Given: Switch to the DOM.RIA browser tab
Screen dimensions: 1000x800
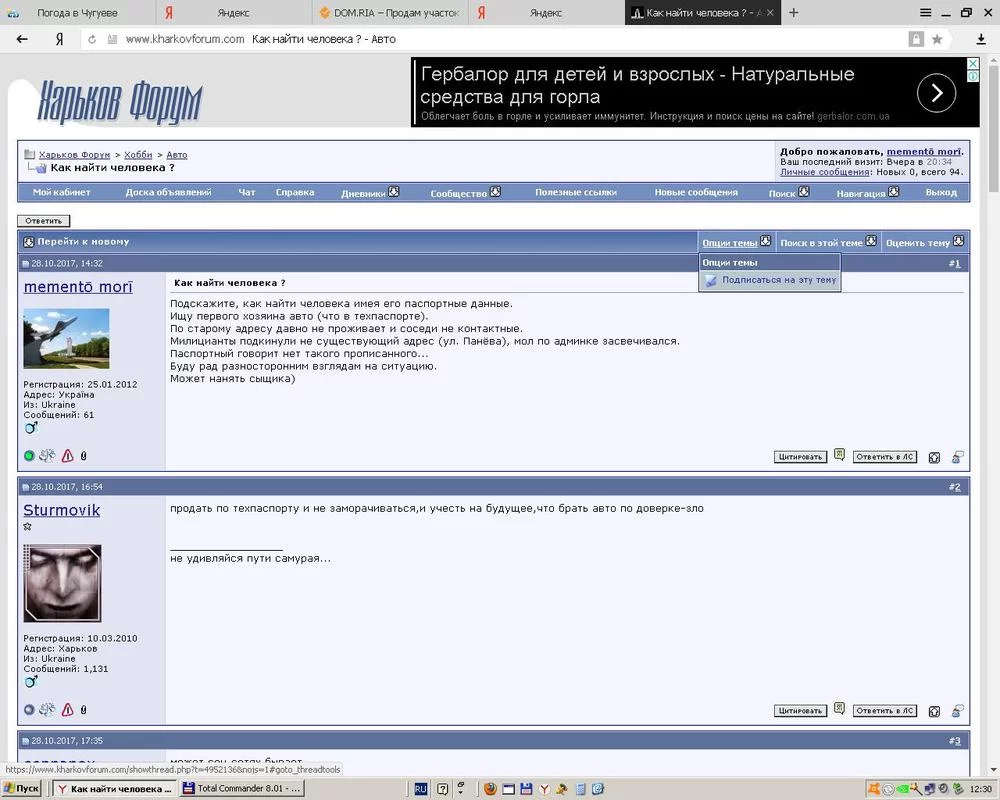Looking at the screenshot, I should pos(390,13).
